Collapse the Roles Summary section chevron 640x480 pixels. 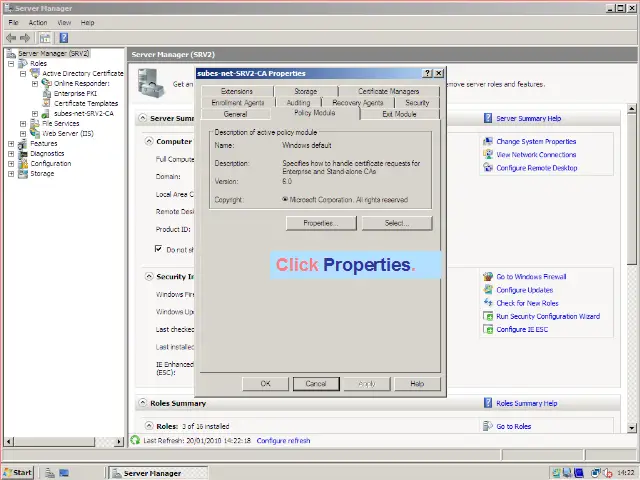click(142, 403)
